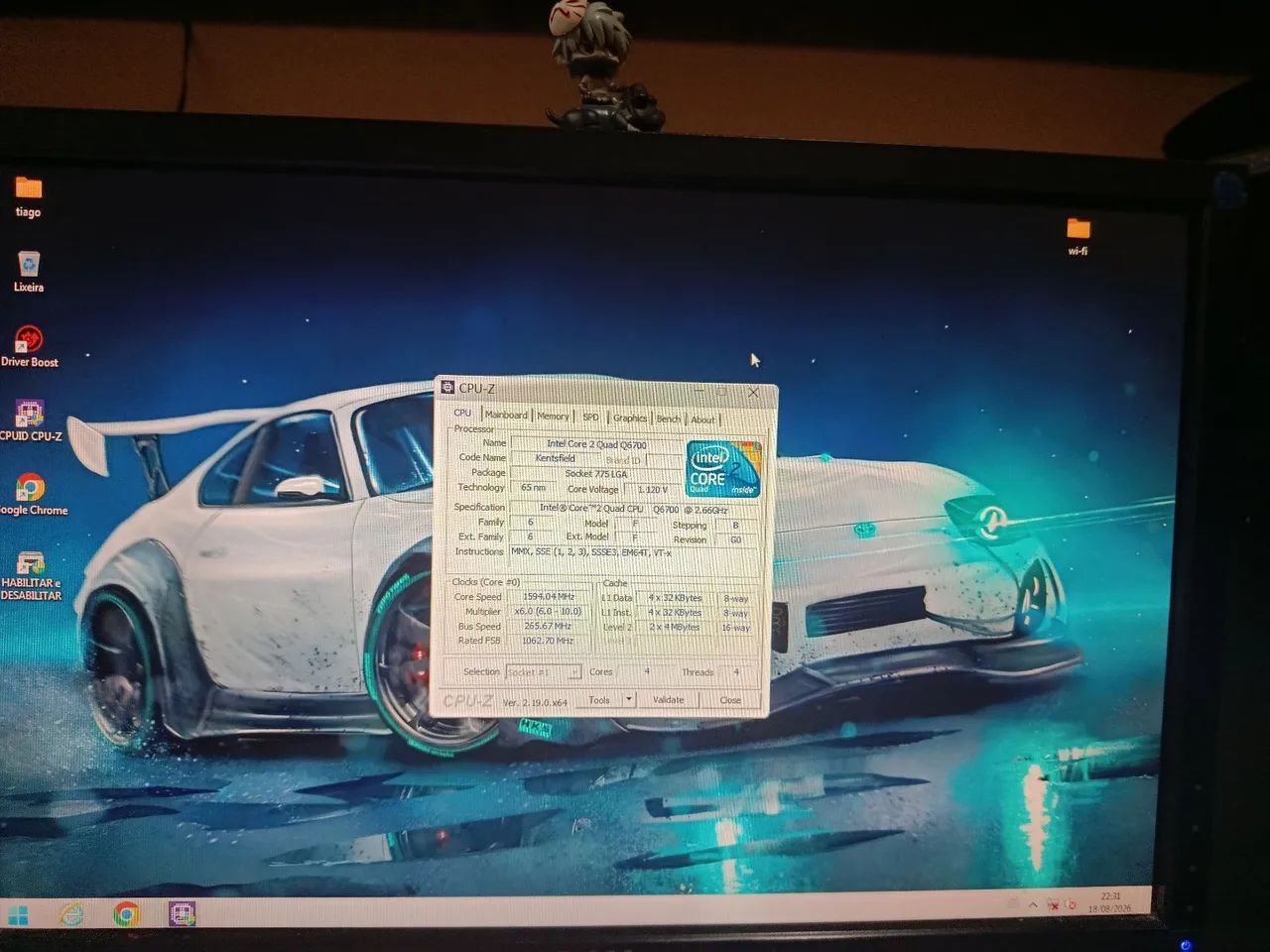Click the 16-way Level 2 associativity value
The height and width of the screenshot is (952, 1270).
pos(735,628)
